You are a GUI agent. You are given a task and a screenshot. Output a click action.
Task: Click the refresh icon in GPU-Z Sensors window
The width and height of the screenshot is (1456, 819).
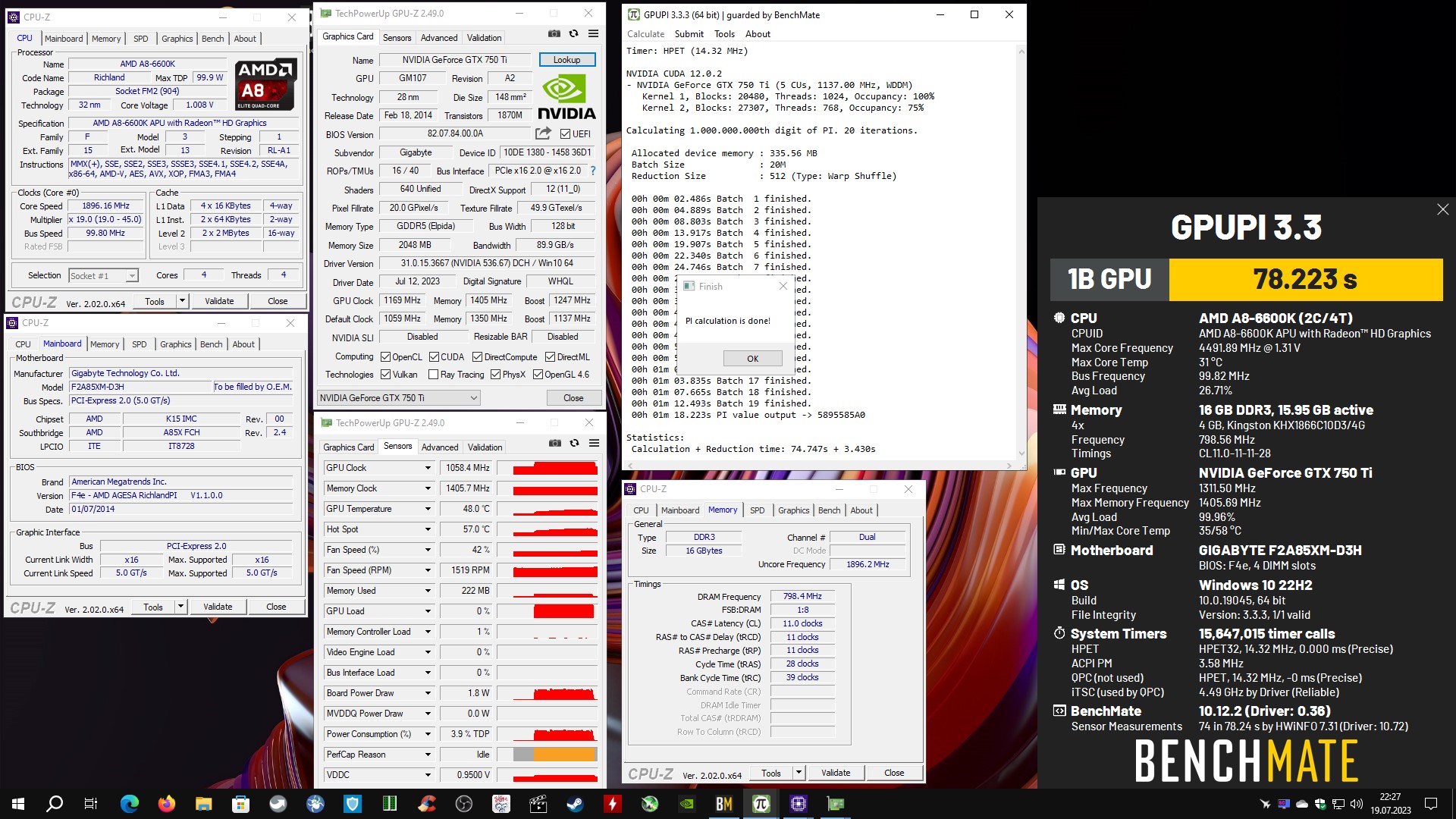click(575, 443)
